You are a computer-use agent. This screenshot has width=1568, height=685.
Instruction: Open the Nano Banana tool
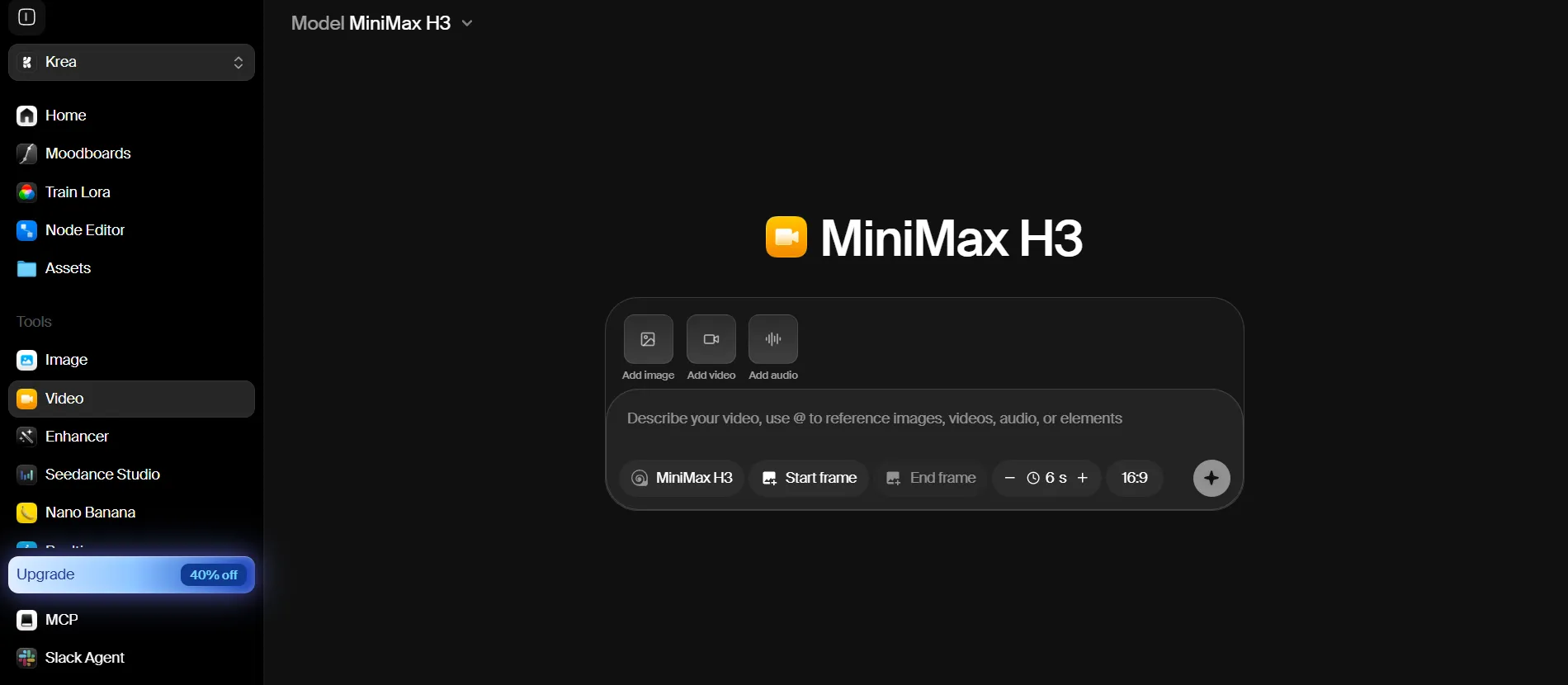click(x=131, y=513)
